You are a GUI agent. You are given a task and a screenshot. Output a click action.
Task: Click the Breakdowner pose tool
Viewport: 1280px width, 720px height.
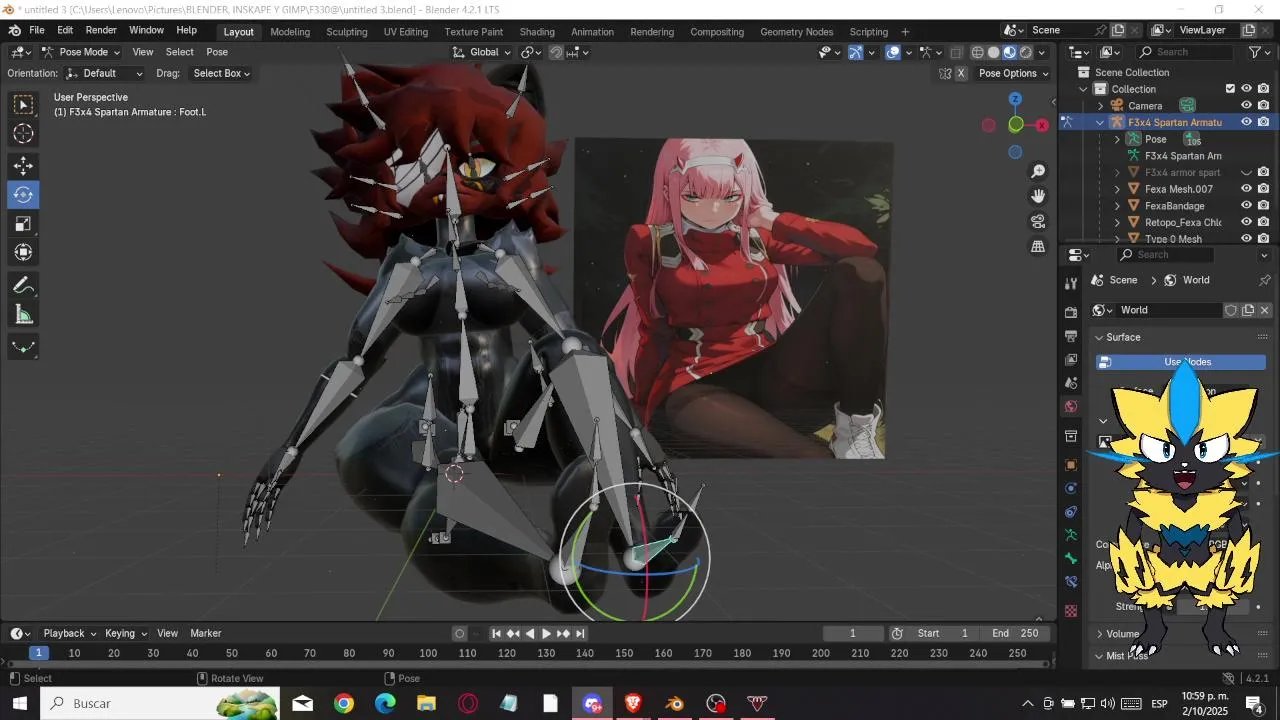tap(23, 347)
